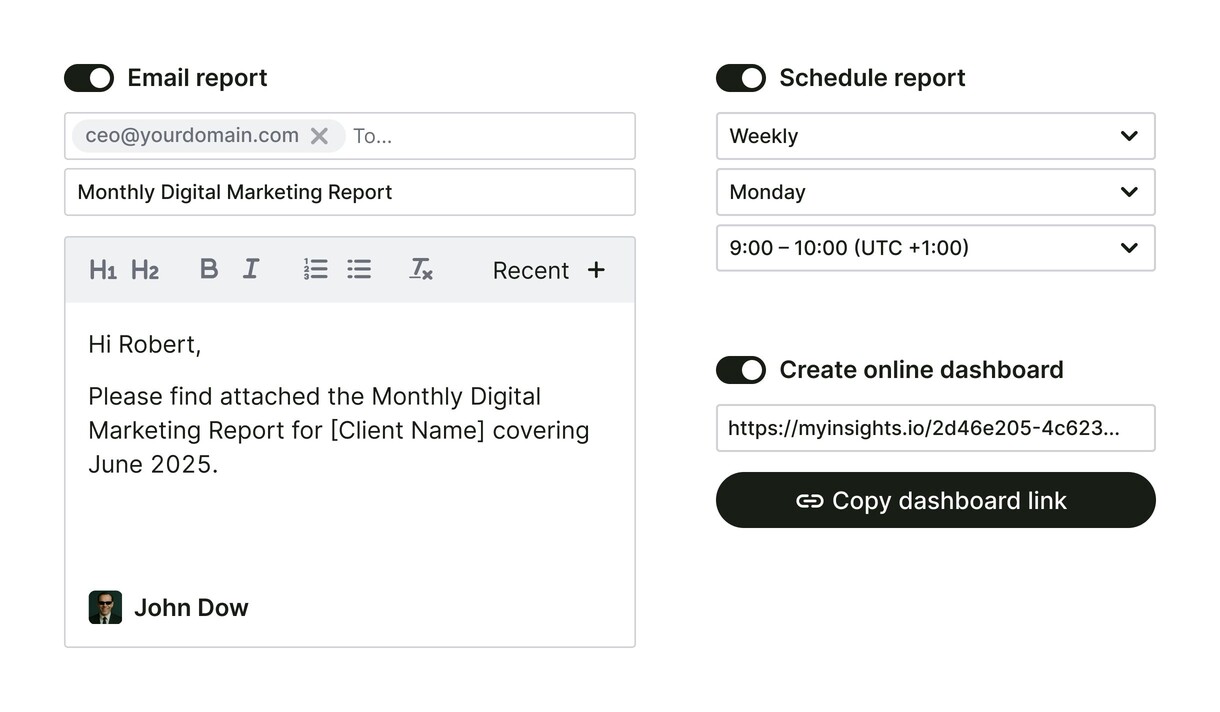The image size is (1220, 712).
Task: Open the 9:00 – 10:00 time dropdown
Action: click(936, 248)
